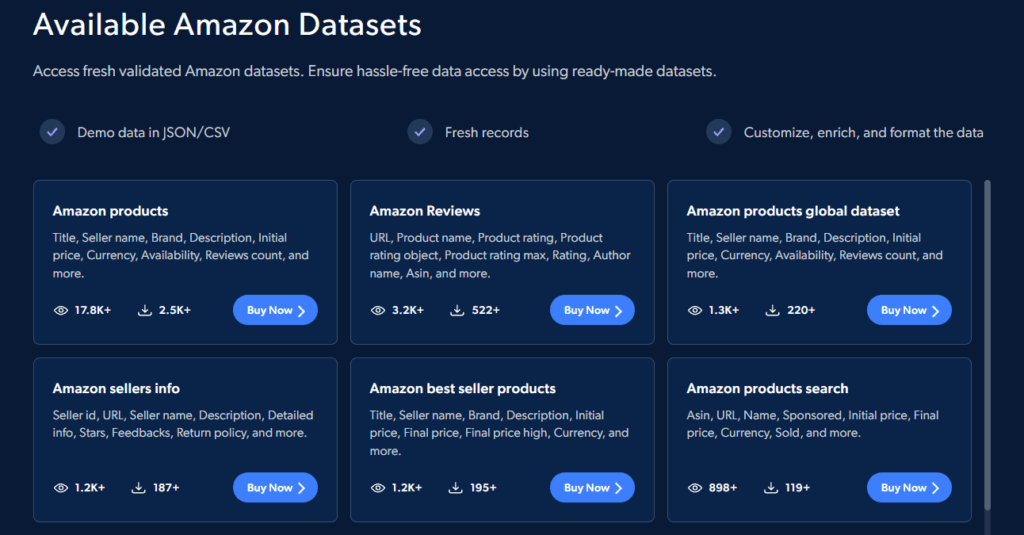The width and height of the screenshot is (1024, 535).
Task: Open the Amazon products search title
Action: [767, 389]
